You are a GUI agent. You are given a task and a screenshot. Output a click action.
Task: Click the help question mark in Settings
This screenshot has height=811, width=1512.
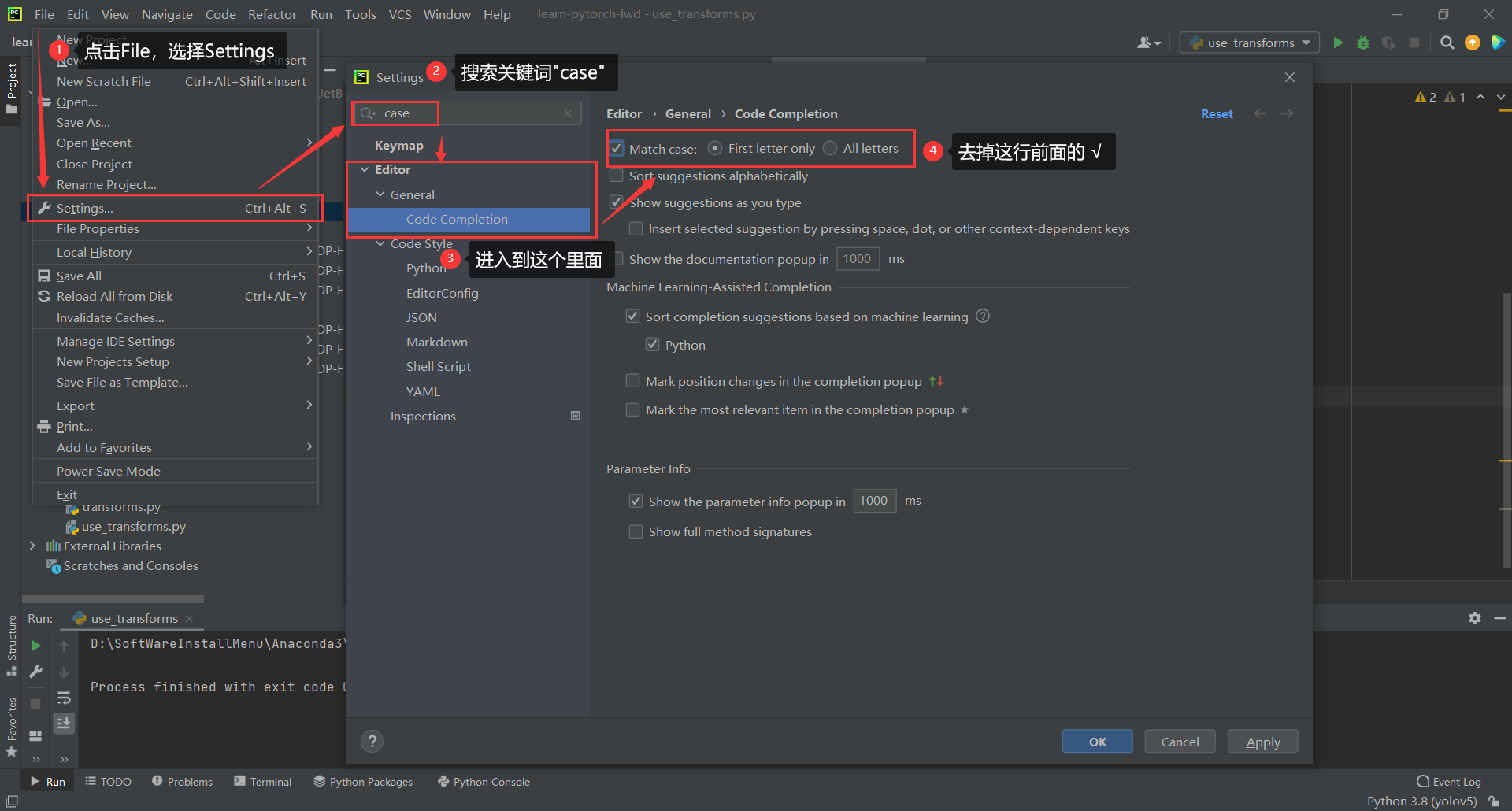[372, 741]
